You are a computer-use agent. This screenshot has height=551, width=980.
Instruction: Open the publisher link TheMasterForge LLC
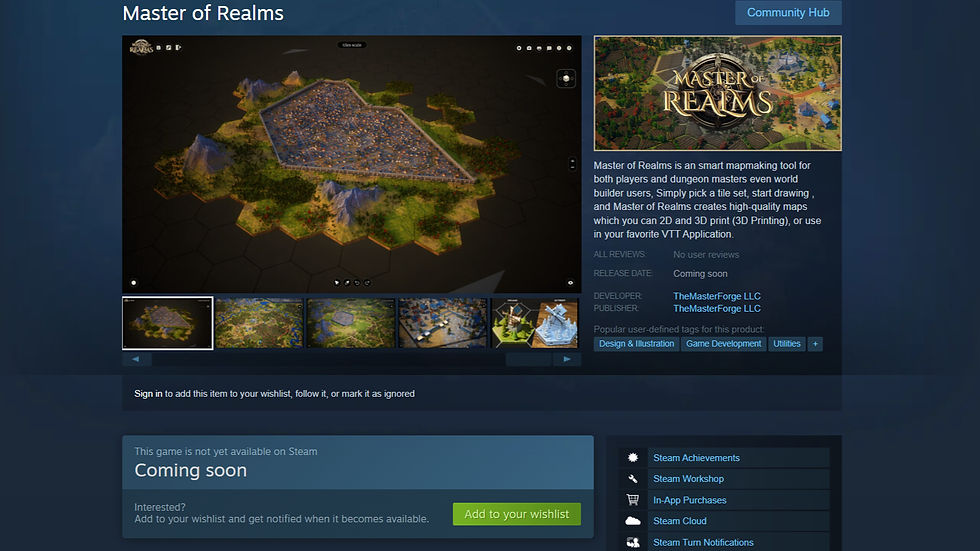tap(717, 309)
